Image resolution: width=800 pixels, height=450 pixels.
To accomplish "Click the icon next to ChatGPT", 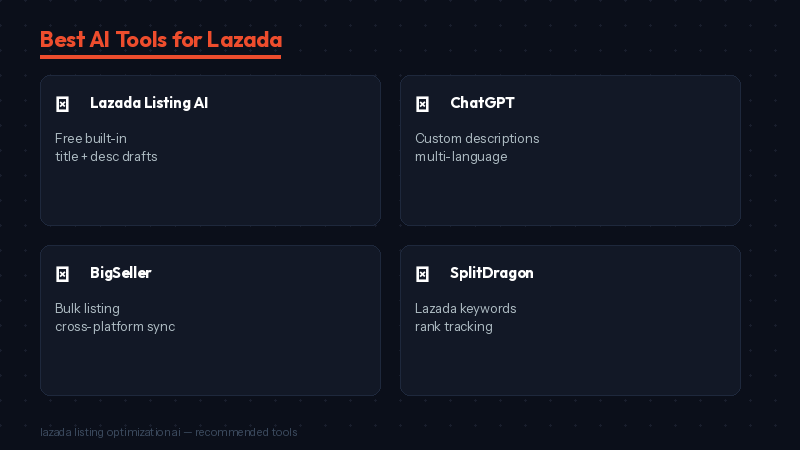I will tap(422, 104).
